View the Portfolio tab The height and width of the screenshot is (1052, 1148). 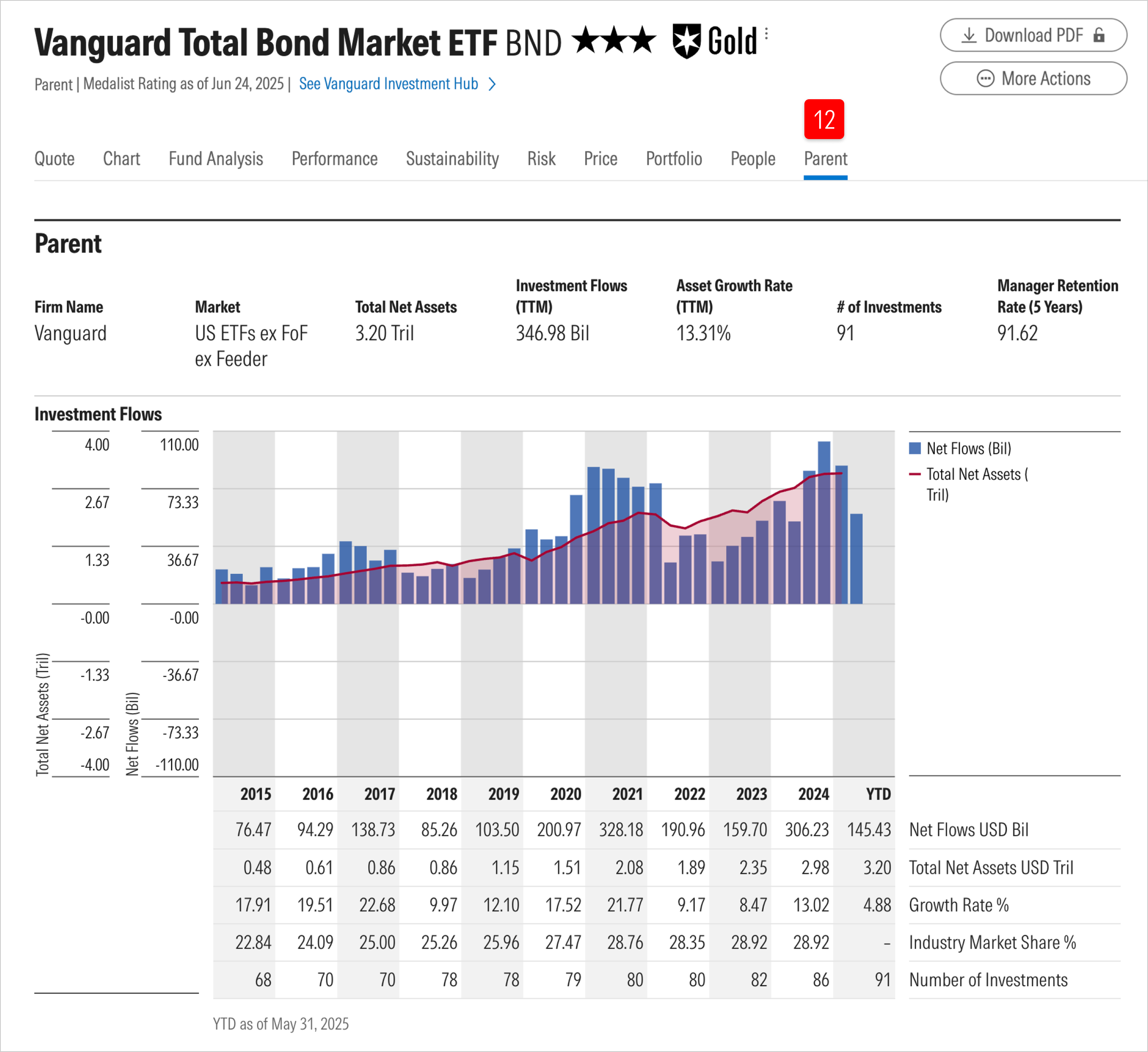(x=674, y=159)
